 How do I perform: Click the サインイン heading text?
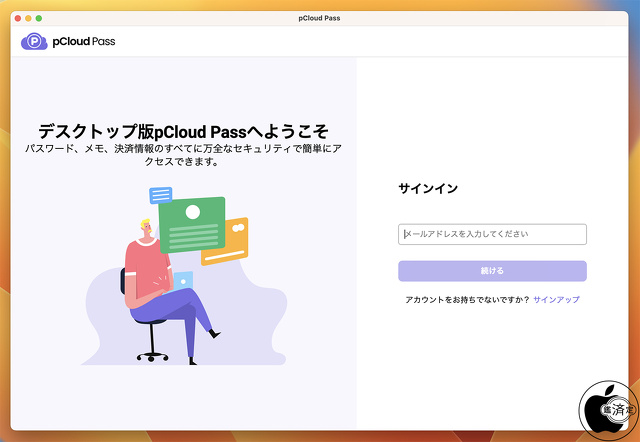tap(428, 189)
